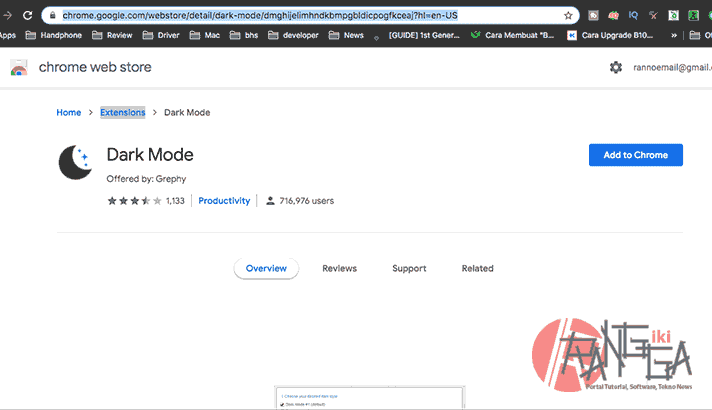Switch to the Related tab

click(478, 268)
